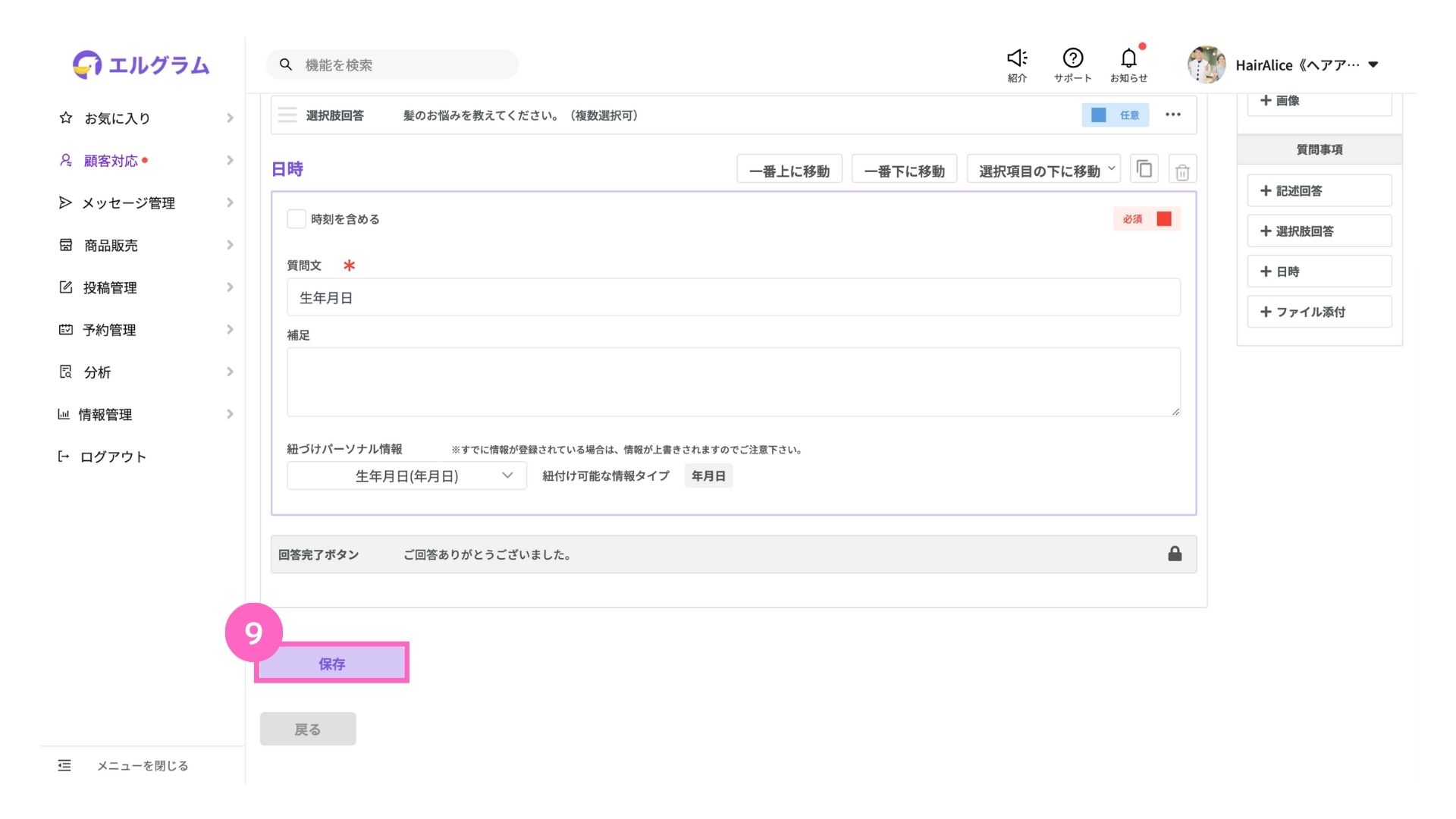Click the 紹介 megaphone icon
Viewport: 1456px width, 819px height.
tap(1017, 58)
